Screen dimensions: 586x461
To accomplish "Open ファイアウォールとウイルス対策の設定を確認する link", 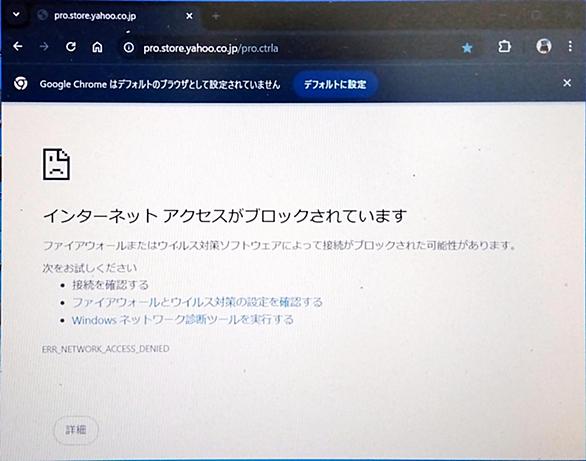I will [197, 302].
